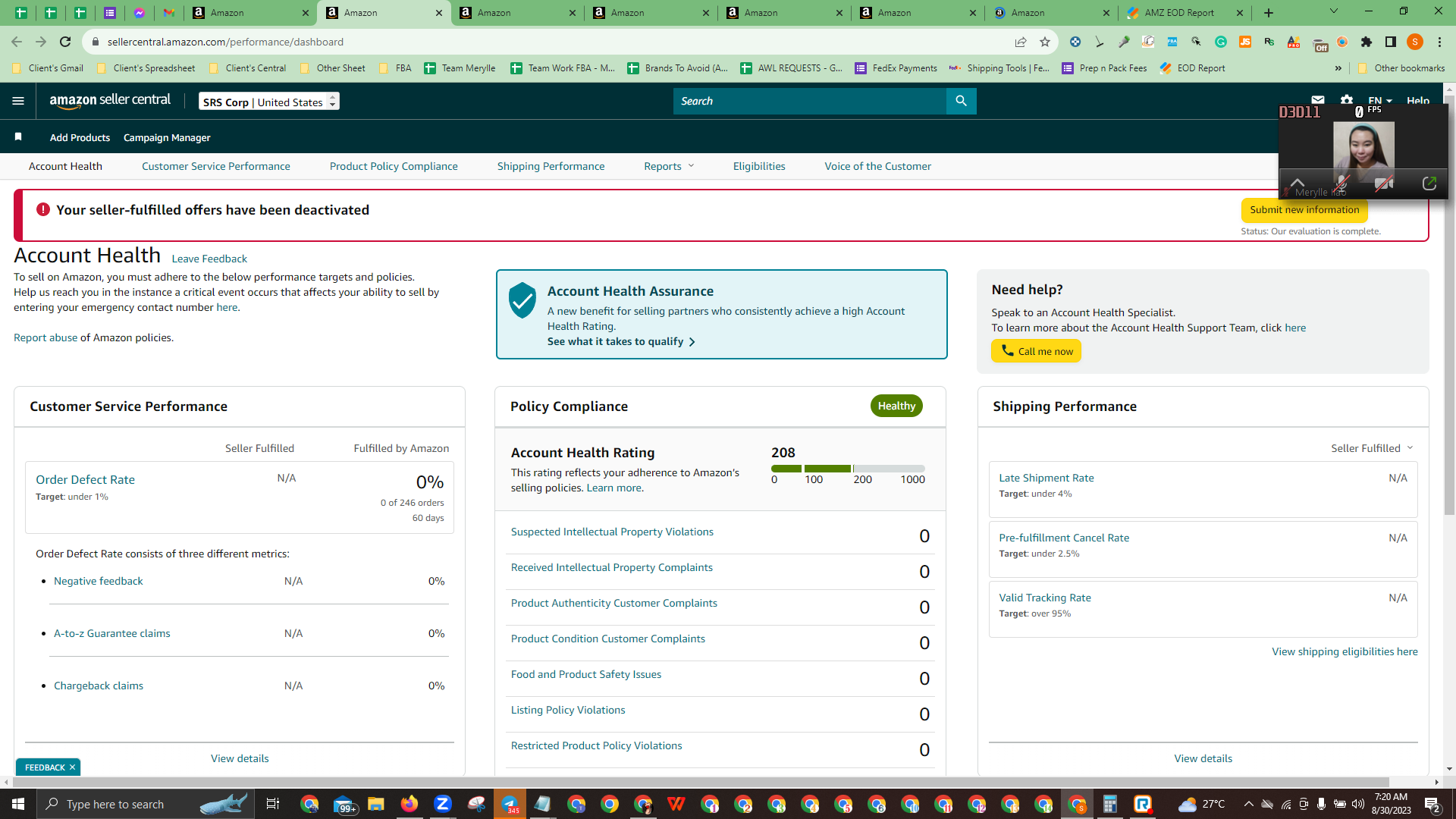Open the Account Health tab
The height and width of the screenshot is (819, 1456).
[65, 166]
